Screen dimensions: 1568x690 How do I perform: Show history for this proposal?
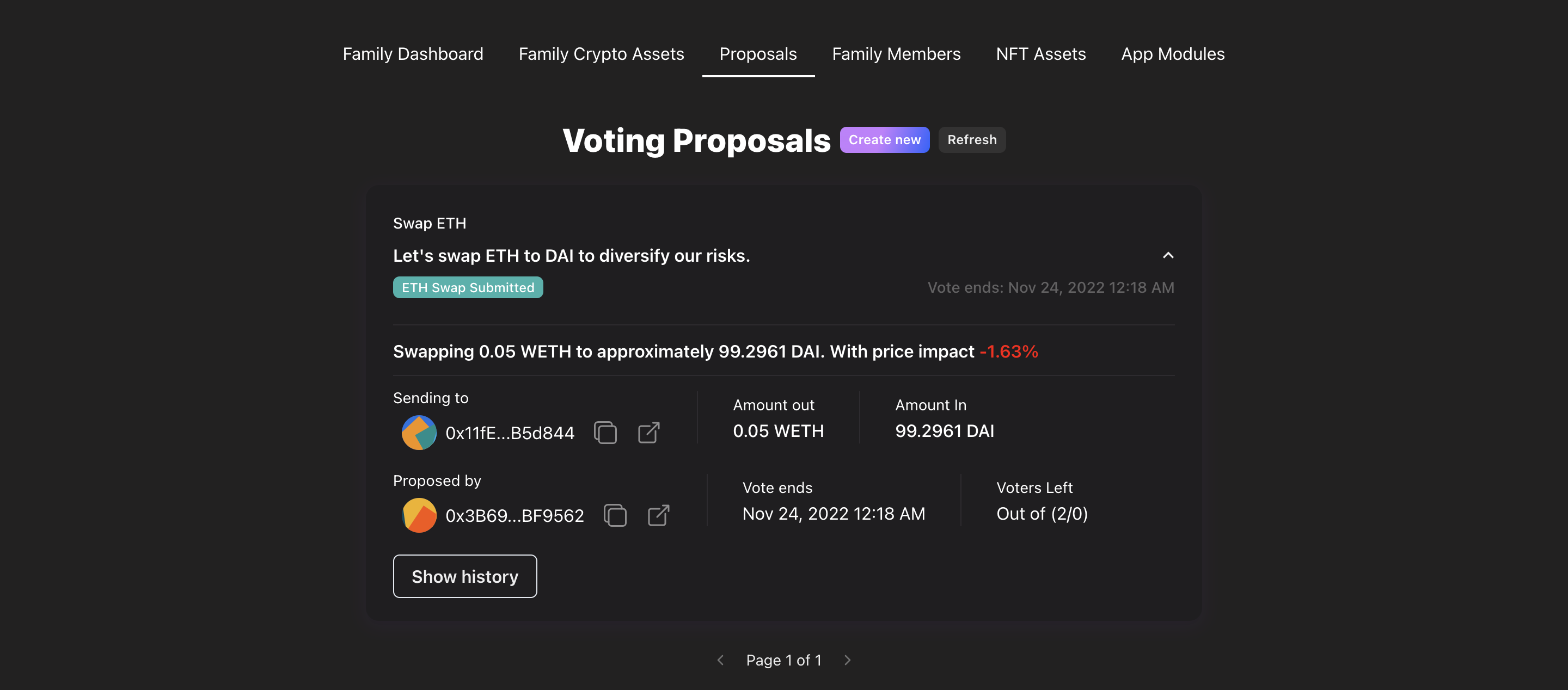(x=465, y=576)
